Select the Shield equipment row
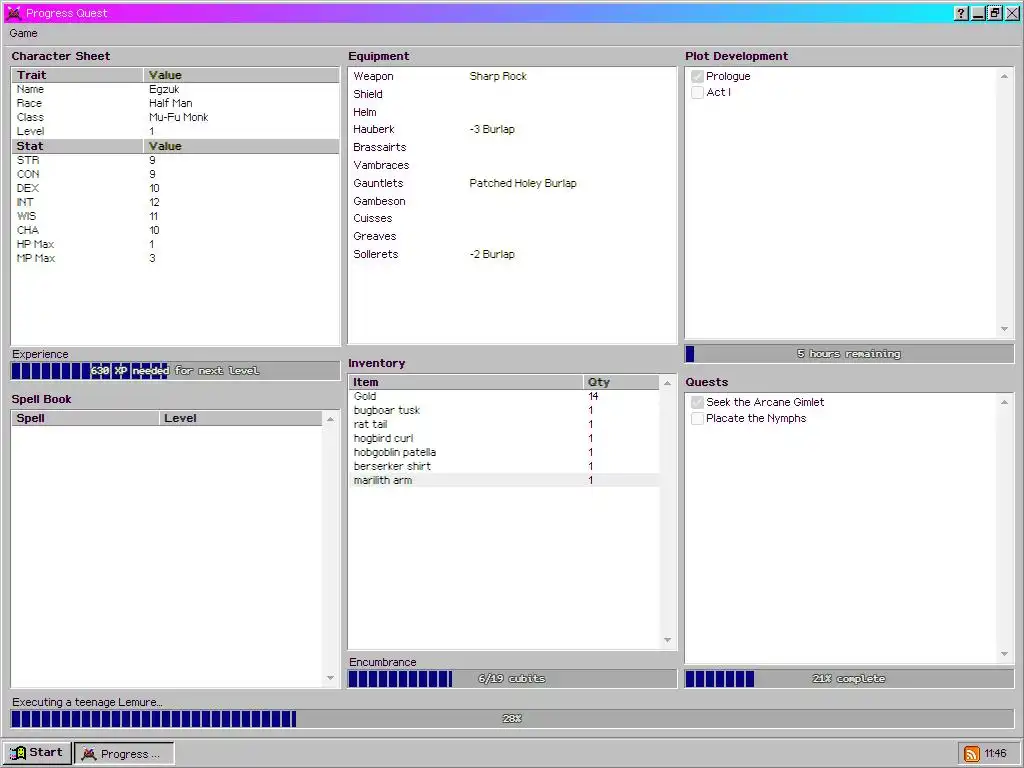The width and height of the screenshot is (1024, 768). tap(512, 94)
